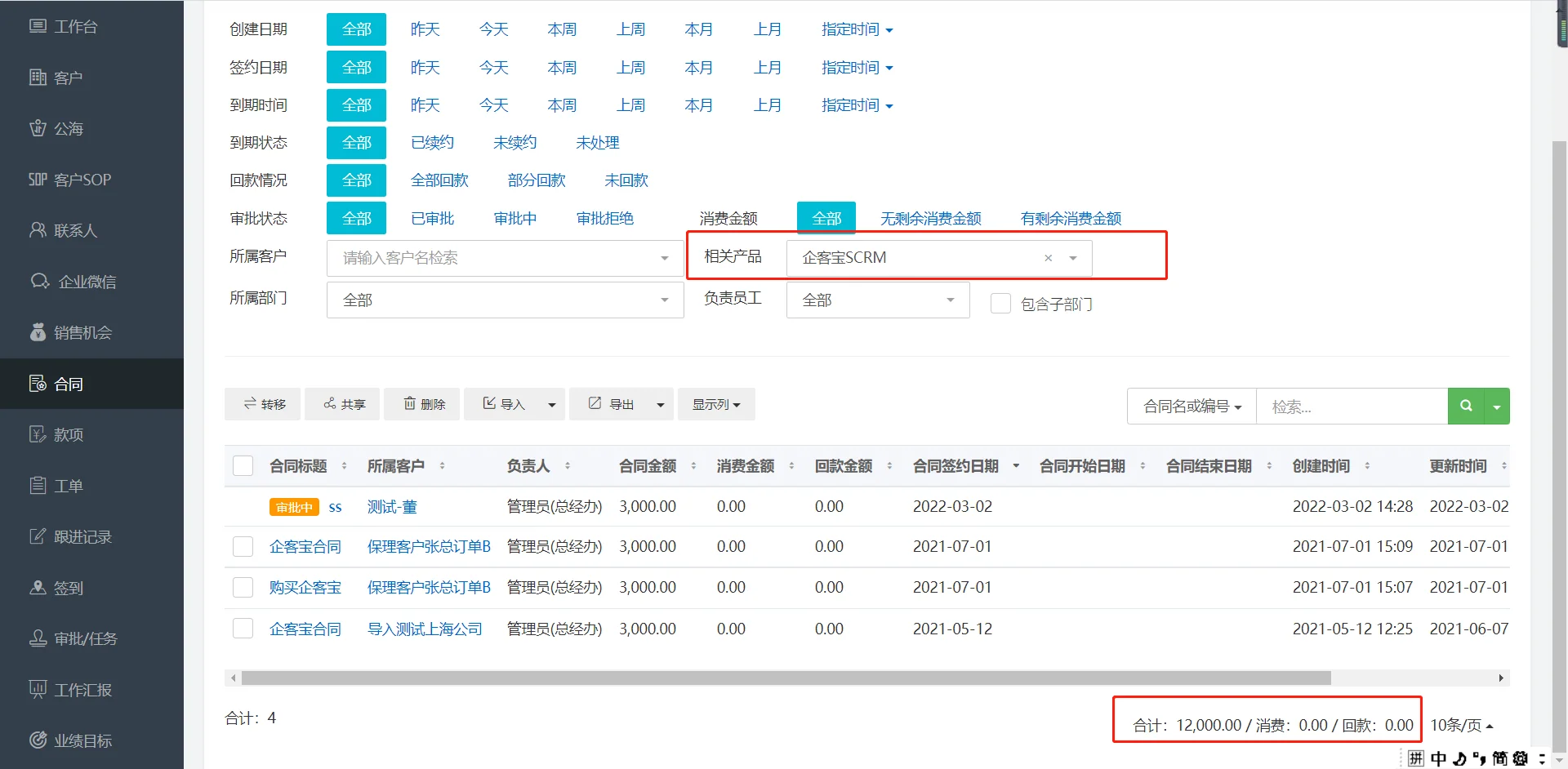Expand 创建日期 指定时间 dropdown
The height and width of the screenshot is (769, 1568).
click(857, 29)
